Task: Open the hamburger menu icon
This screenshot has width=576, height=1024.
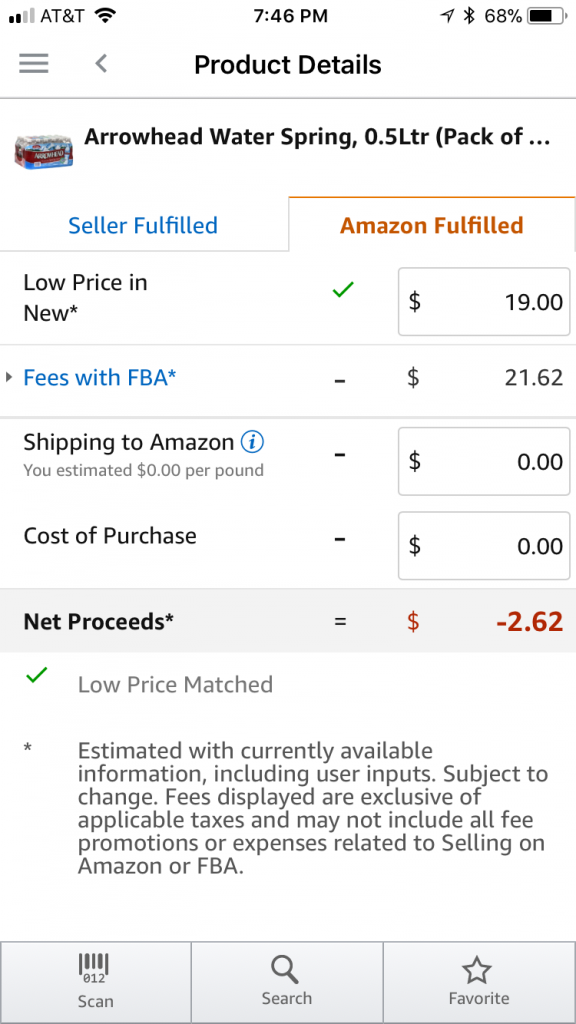Action: pyautogui.click(x=33, y=63)
